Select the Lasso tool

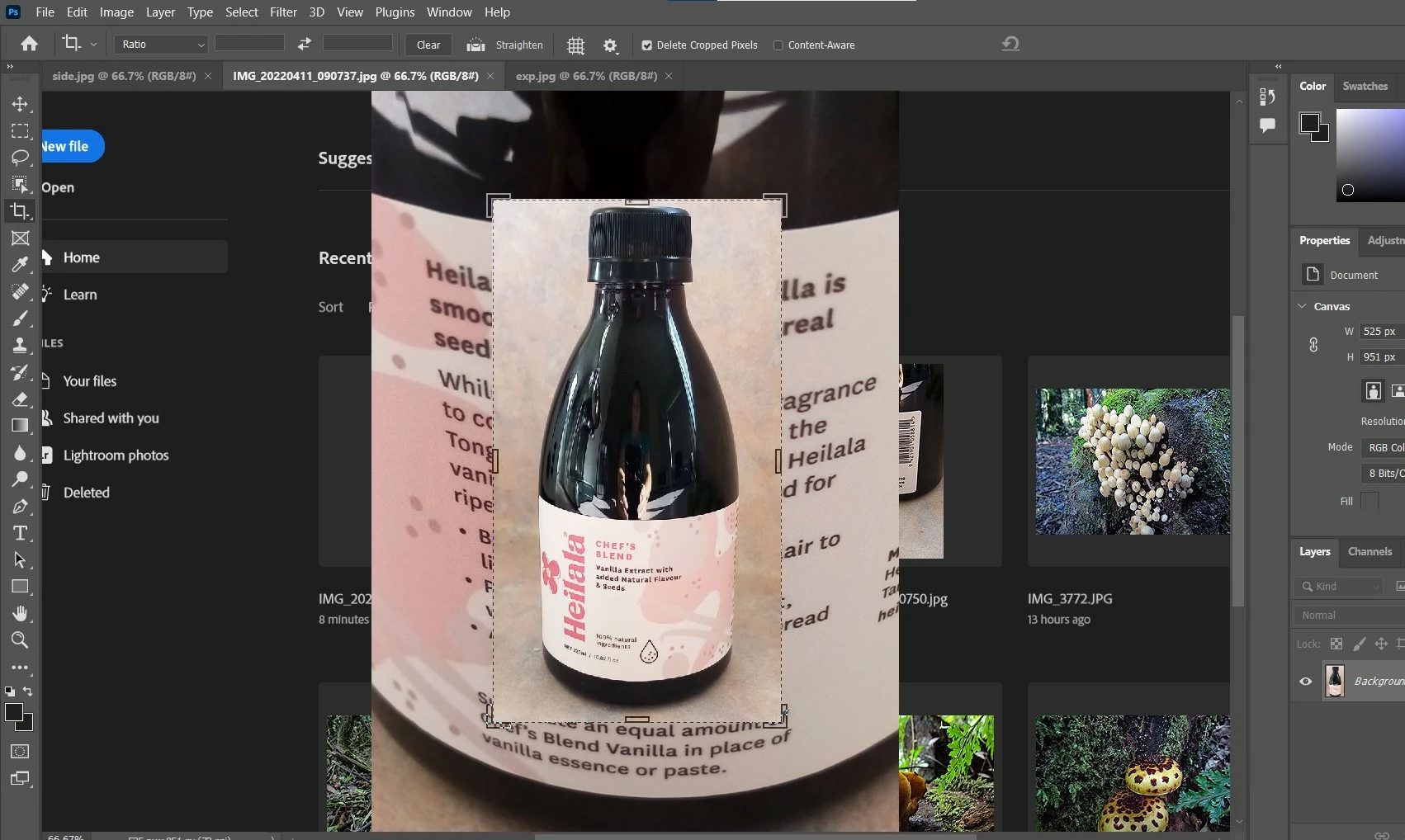20,158
